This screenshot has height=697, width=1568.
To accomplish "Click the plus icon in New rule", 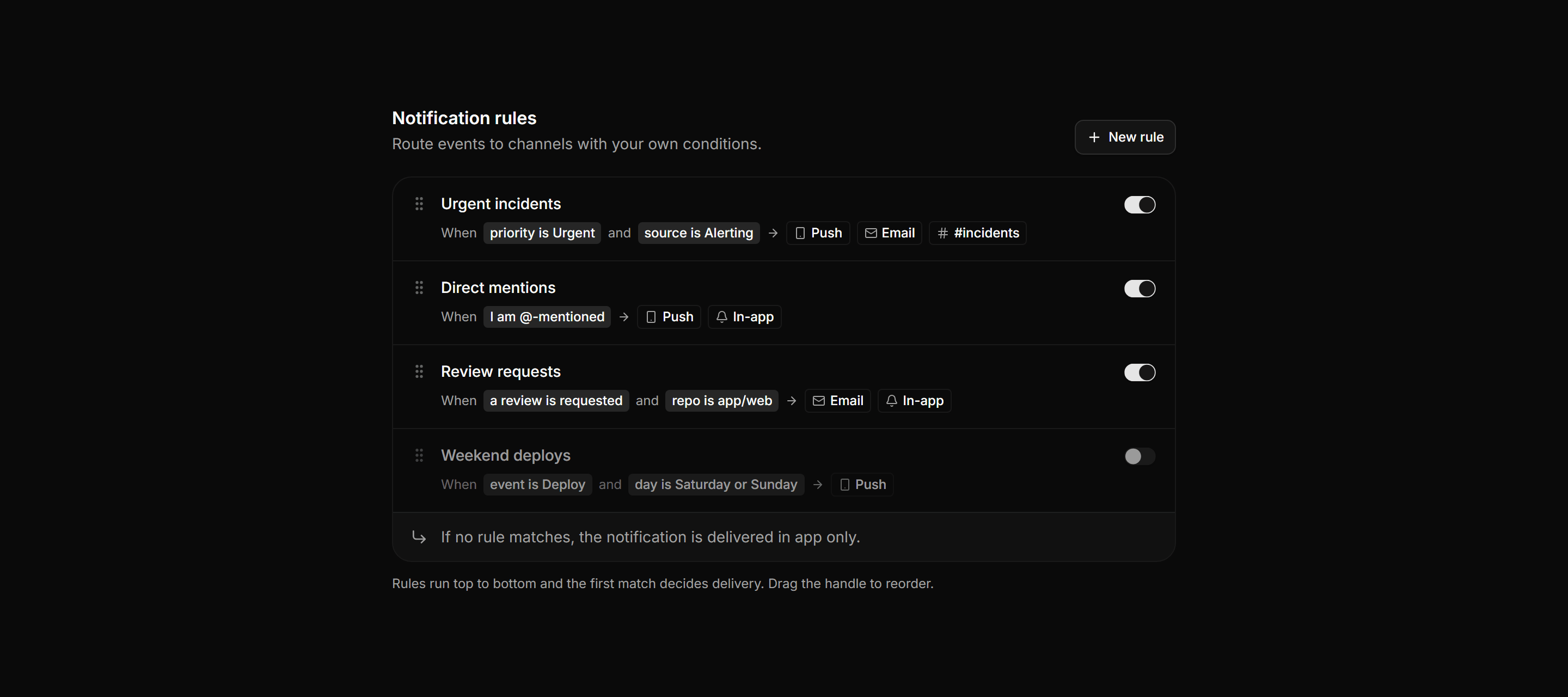I will tap(1094, 137).
